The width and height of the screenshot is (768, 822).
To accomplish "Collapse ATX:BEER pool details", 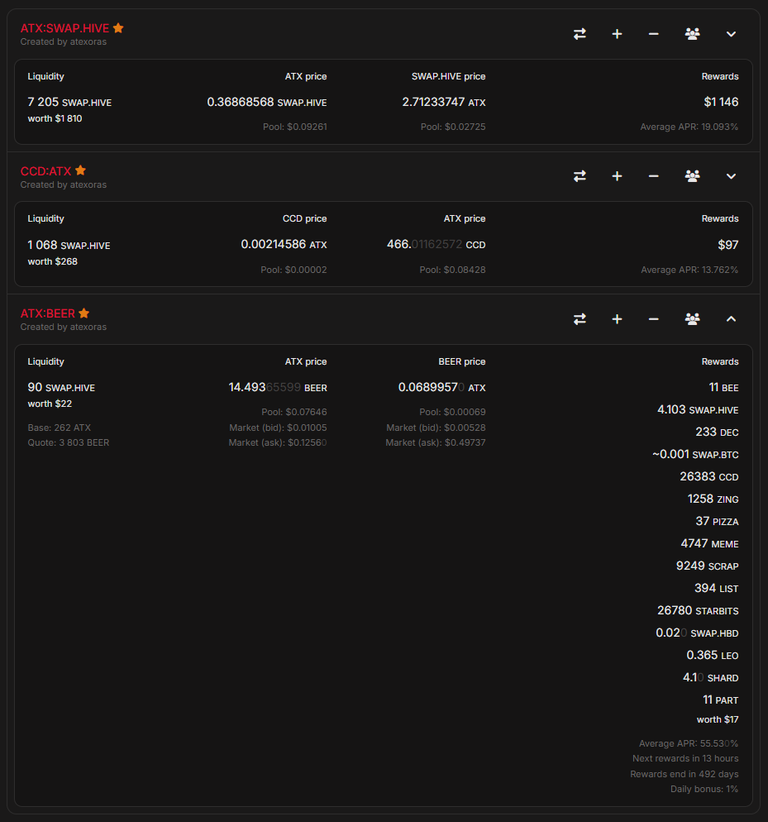I will pos(731,319).
